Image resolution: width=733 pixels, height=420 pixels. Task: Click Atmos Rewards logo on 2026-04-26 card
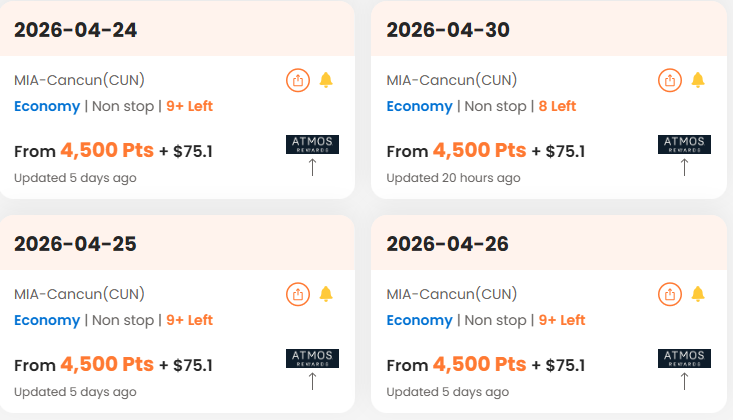684,358
